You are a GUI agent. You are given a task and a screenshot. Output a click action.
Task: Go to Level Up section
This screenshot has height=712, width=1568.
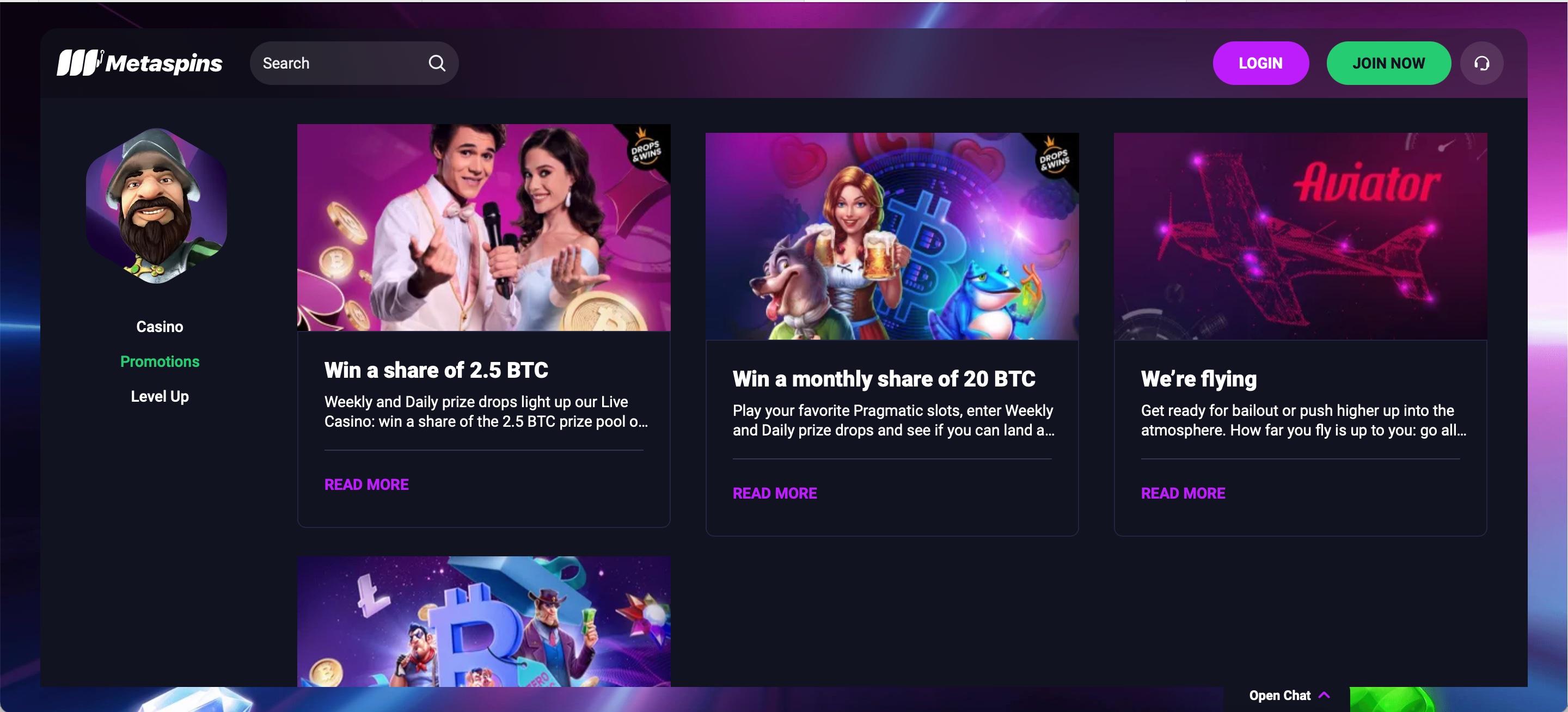point(160,396)
